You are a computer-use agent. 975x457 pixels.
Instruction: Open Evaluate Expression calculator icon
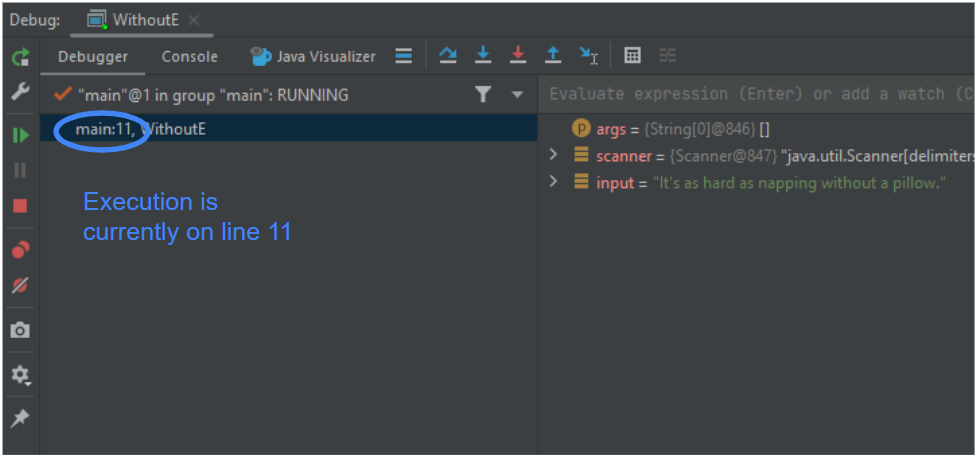click(x=632, y=56)
